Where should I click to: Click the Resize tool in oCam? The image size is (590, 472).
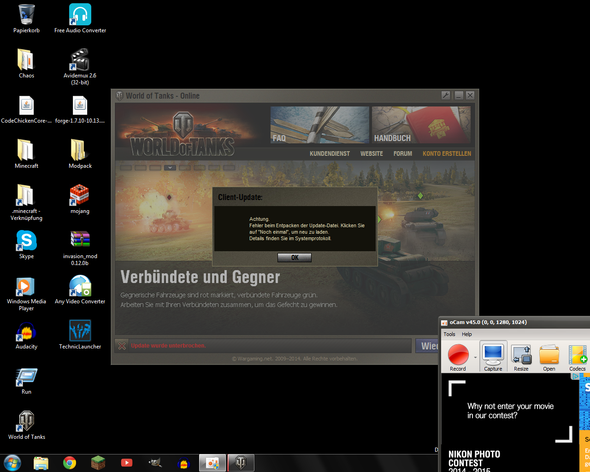click(521, 357)
